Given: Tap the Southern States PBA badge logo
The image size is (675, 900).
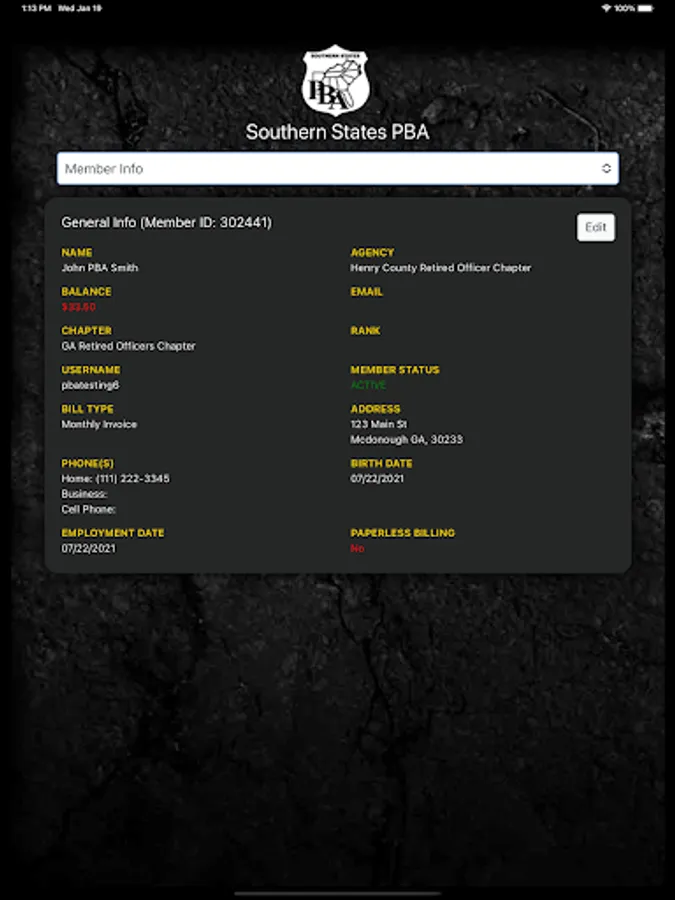Looking at the screenshot, I should tap(336, 80).
